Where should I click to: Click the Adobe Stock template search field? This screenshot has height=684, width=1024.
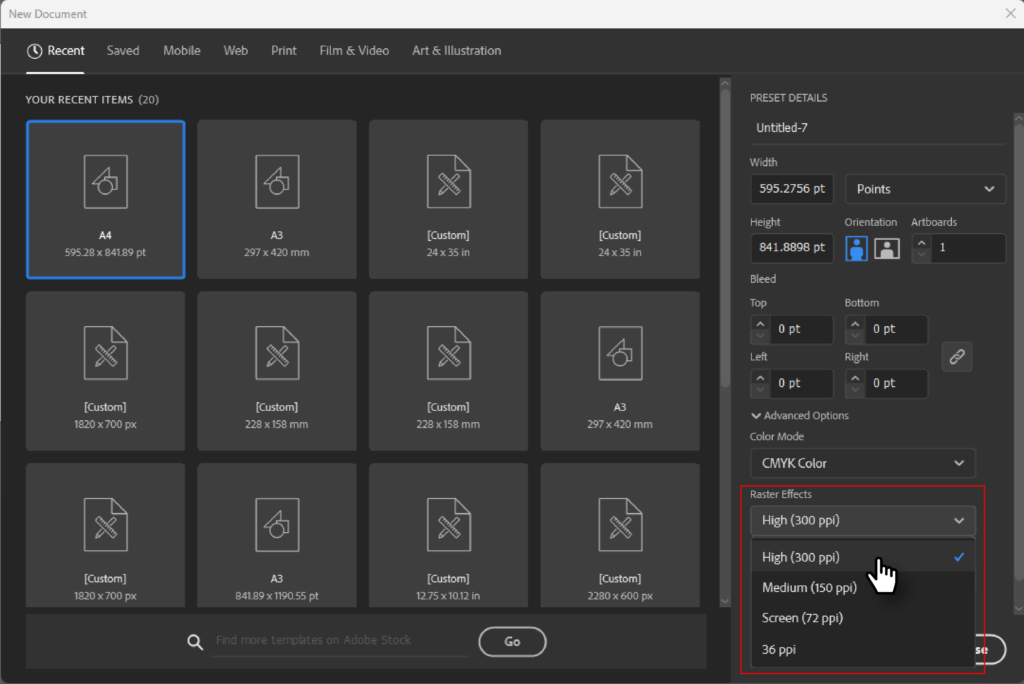(x=340, y=640)
